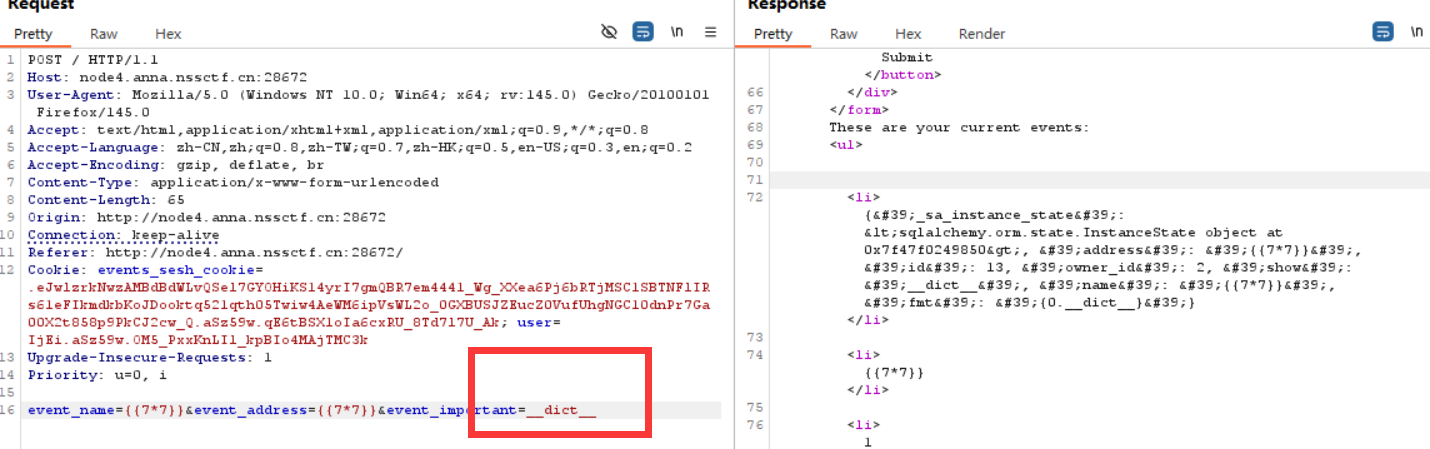1430x449 pixels.
Task: Click the 'Accept-Encoding: gzip, deflate, br' line
Action: (x=176, y=165)
